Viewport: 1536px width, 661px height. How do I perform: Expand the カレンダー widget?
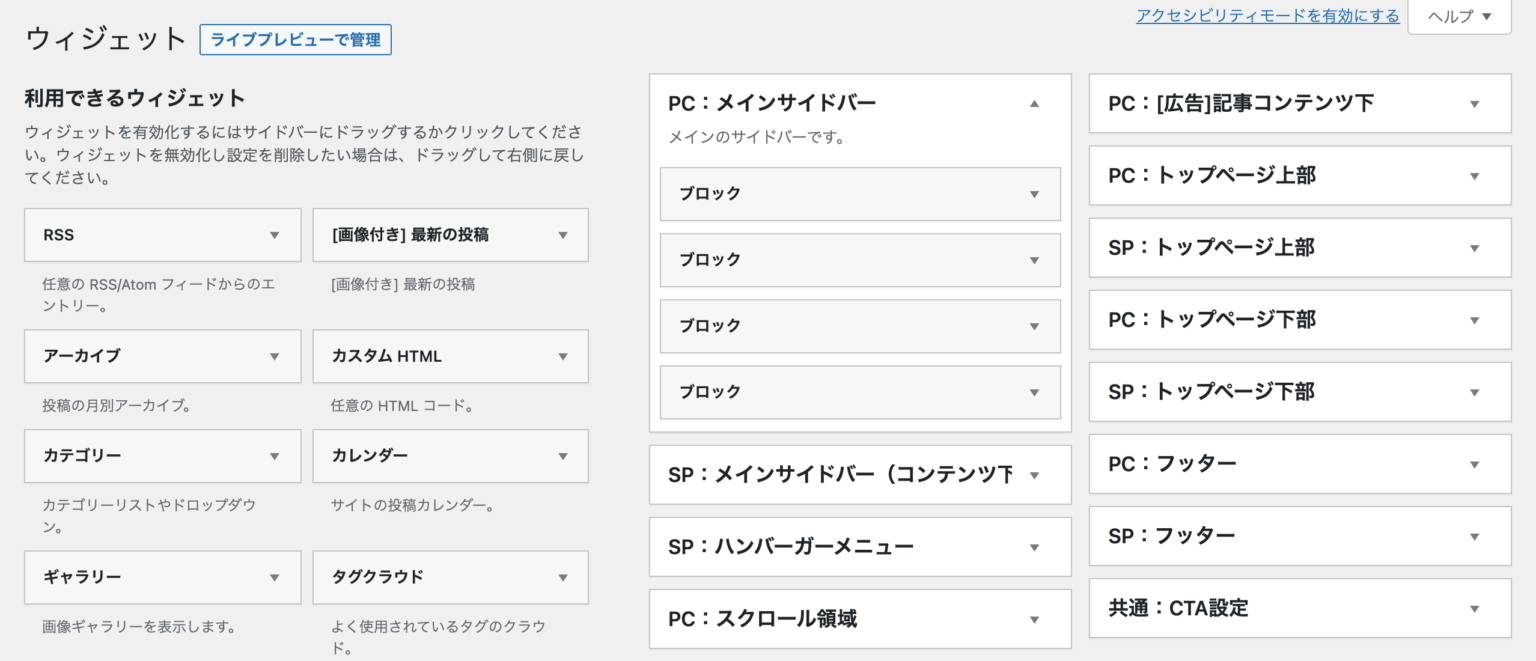561,456
